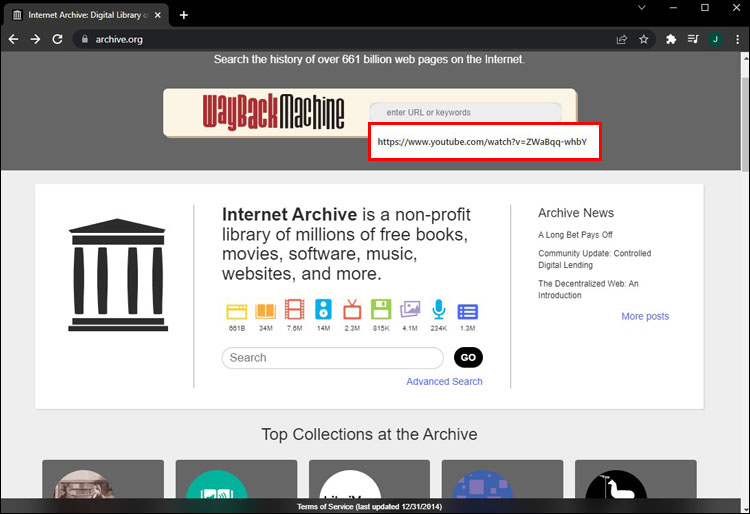
Task: Open The Decentralized Web: An Introduction post
Action: [588, 289]
